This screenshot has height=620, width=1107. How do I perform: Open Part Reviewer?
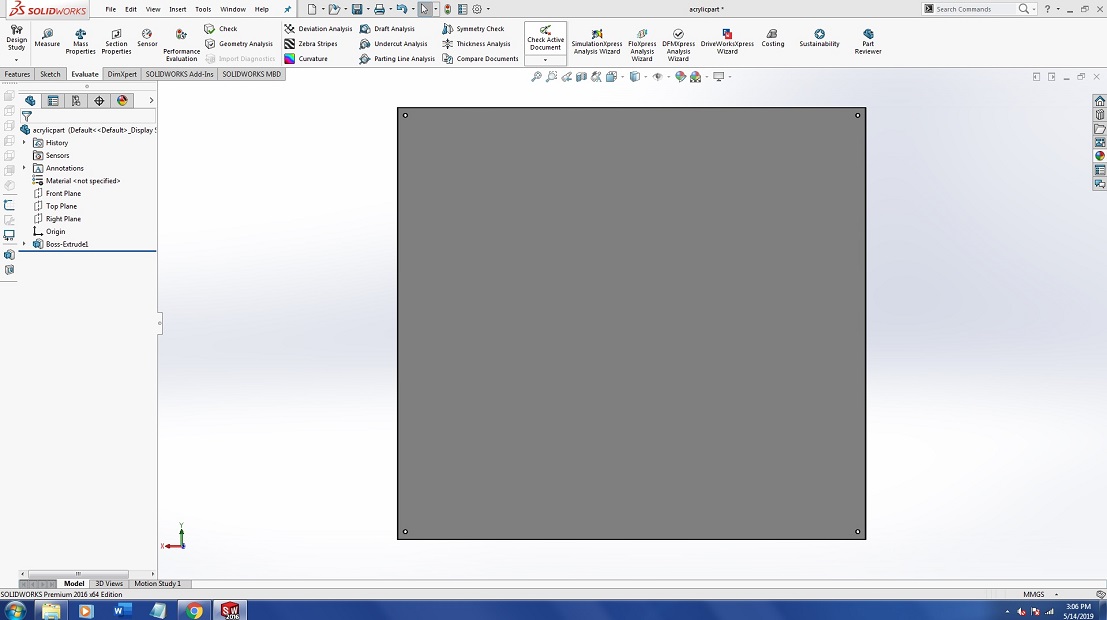point(868,42)
